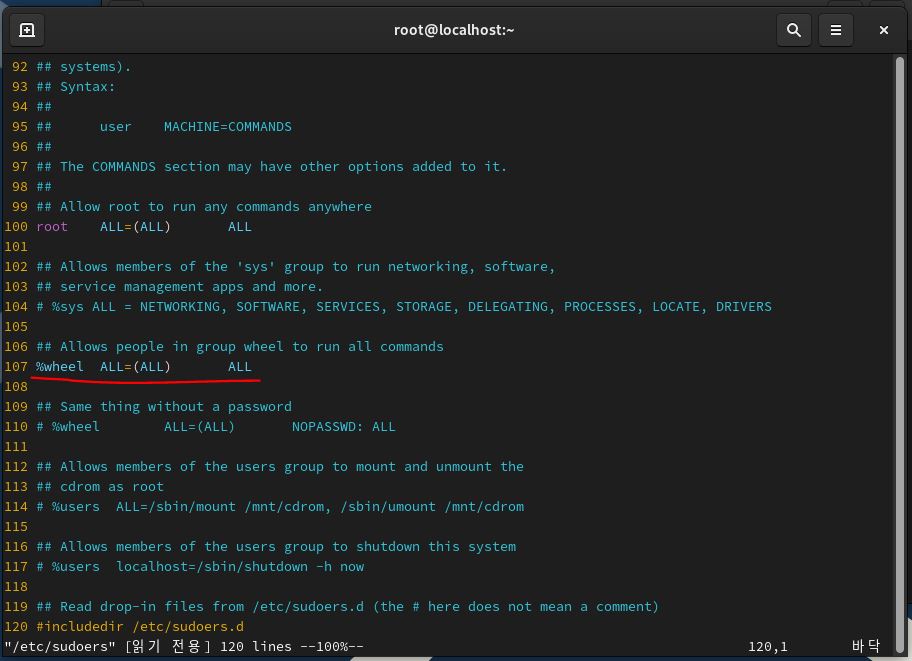
Task: Click the cursor position '120,1' indicator
Action: point(768,646)
